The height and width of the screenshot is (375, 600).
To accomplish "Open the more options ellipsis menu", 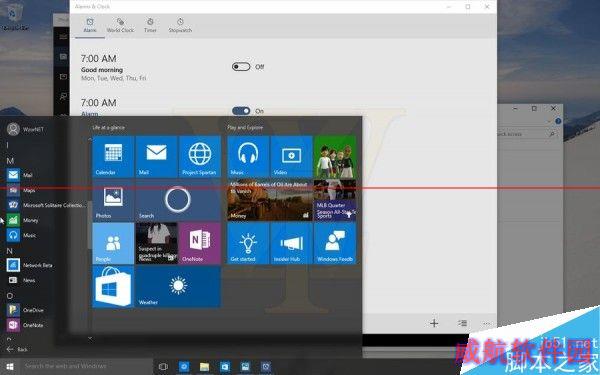I will [486, 323].
